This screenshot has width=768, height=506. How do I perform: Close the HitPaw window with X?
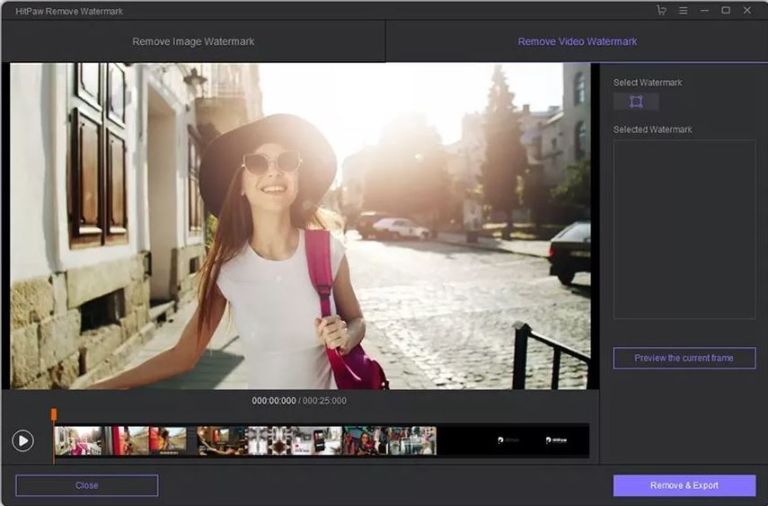click(747, 10)
